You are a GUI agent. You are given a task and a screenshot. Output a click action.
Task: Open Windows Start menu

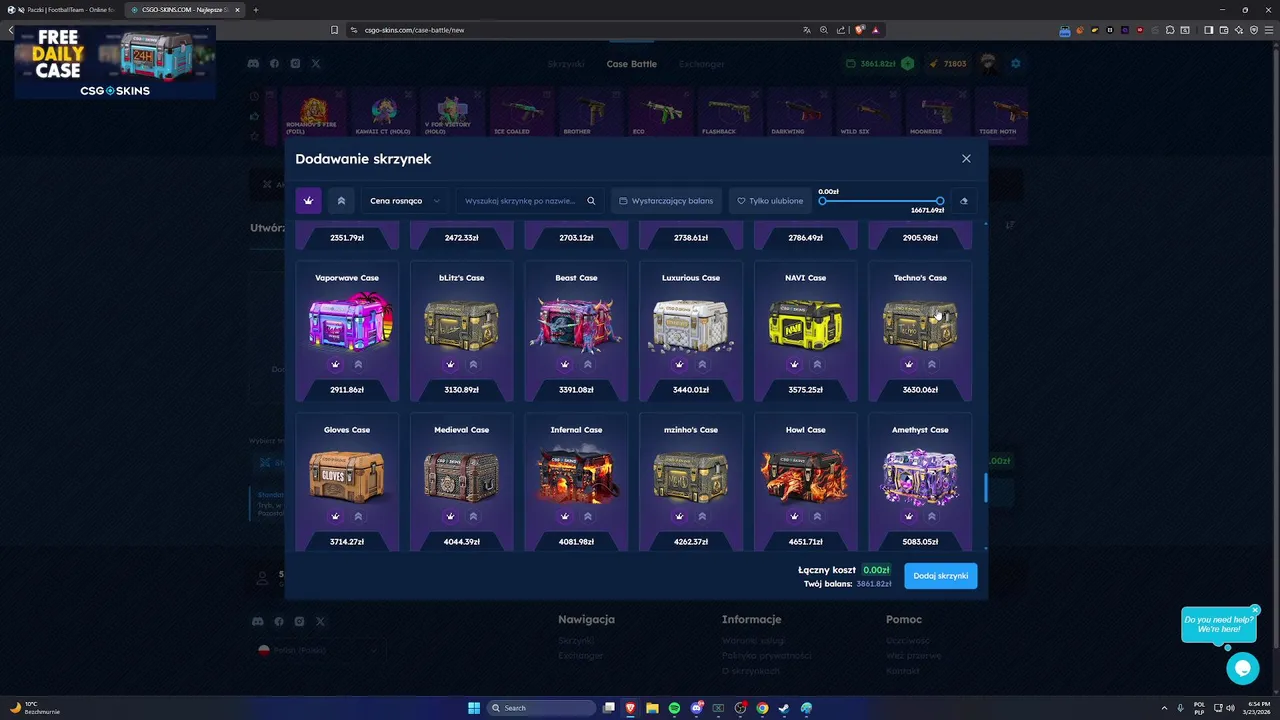(x=474, y=708)
